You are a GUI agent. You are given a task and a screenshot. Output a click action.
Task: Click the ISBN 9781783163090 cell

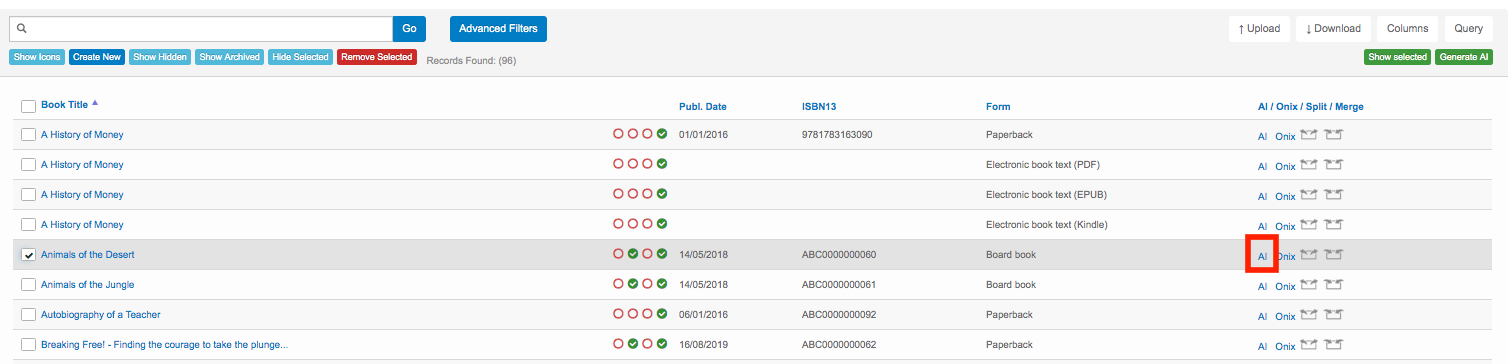click(x=837, y=135)
